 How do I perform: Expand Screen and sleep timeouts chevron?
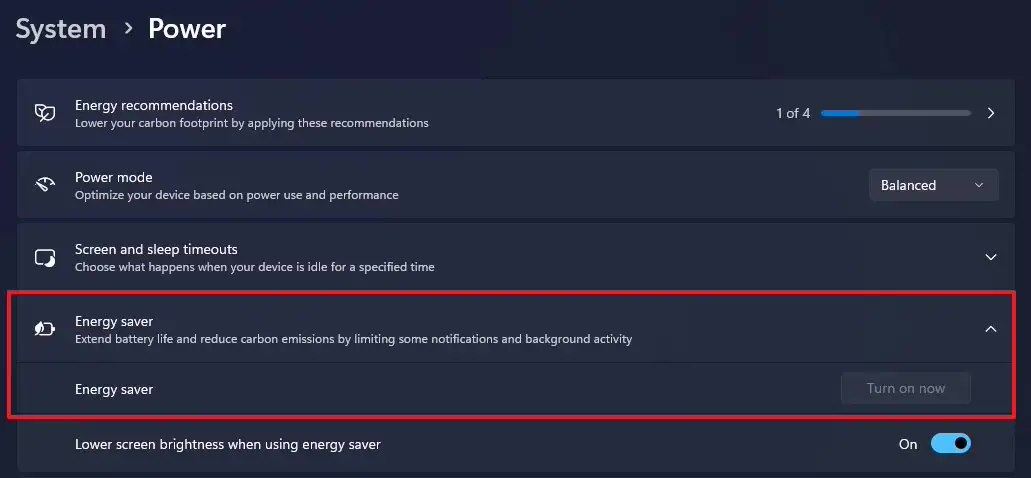click(x=991, y=257)
